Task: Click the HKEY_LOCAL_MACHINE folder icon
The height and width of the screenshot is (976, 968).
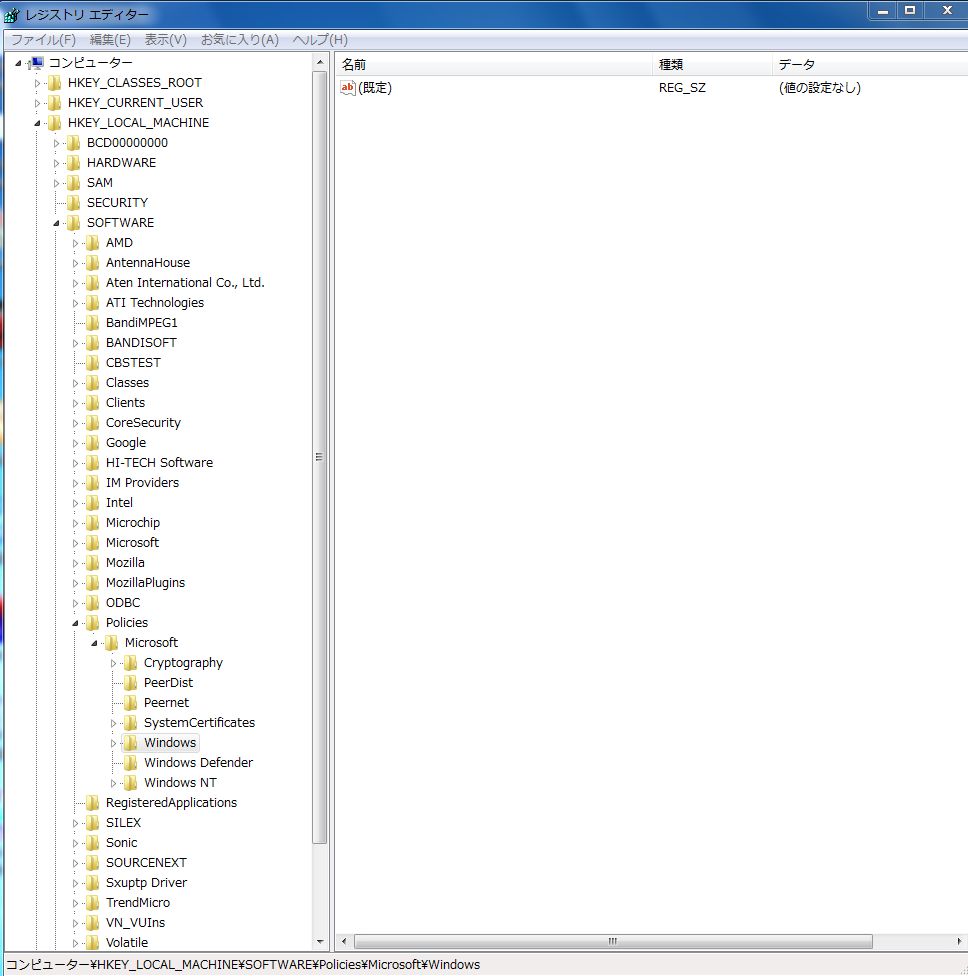Action: coord(55,123)
